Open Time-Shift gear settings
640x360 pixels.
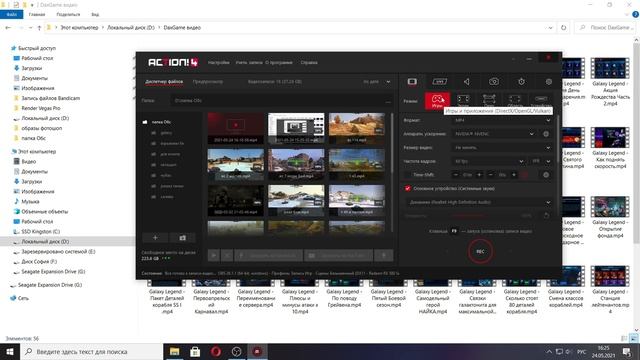[x=546, y=175]
